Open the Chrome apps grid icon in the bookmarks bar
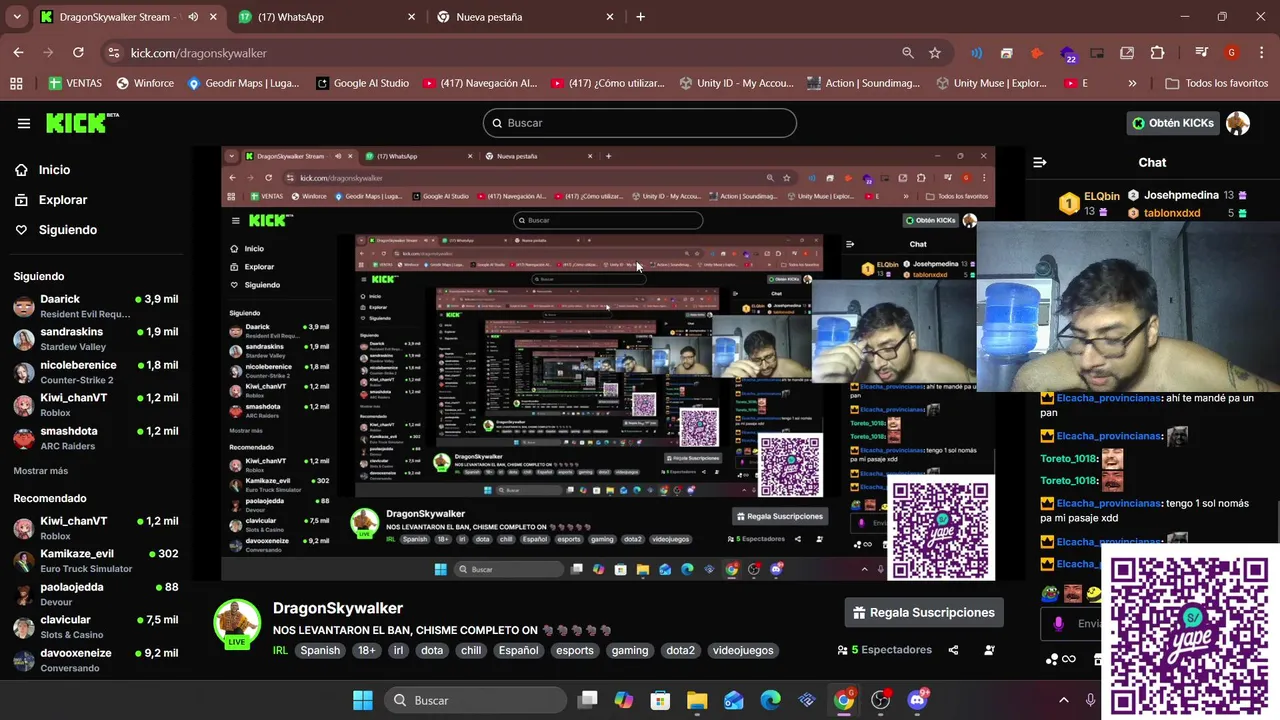 16,83
